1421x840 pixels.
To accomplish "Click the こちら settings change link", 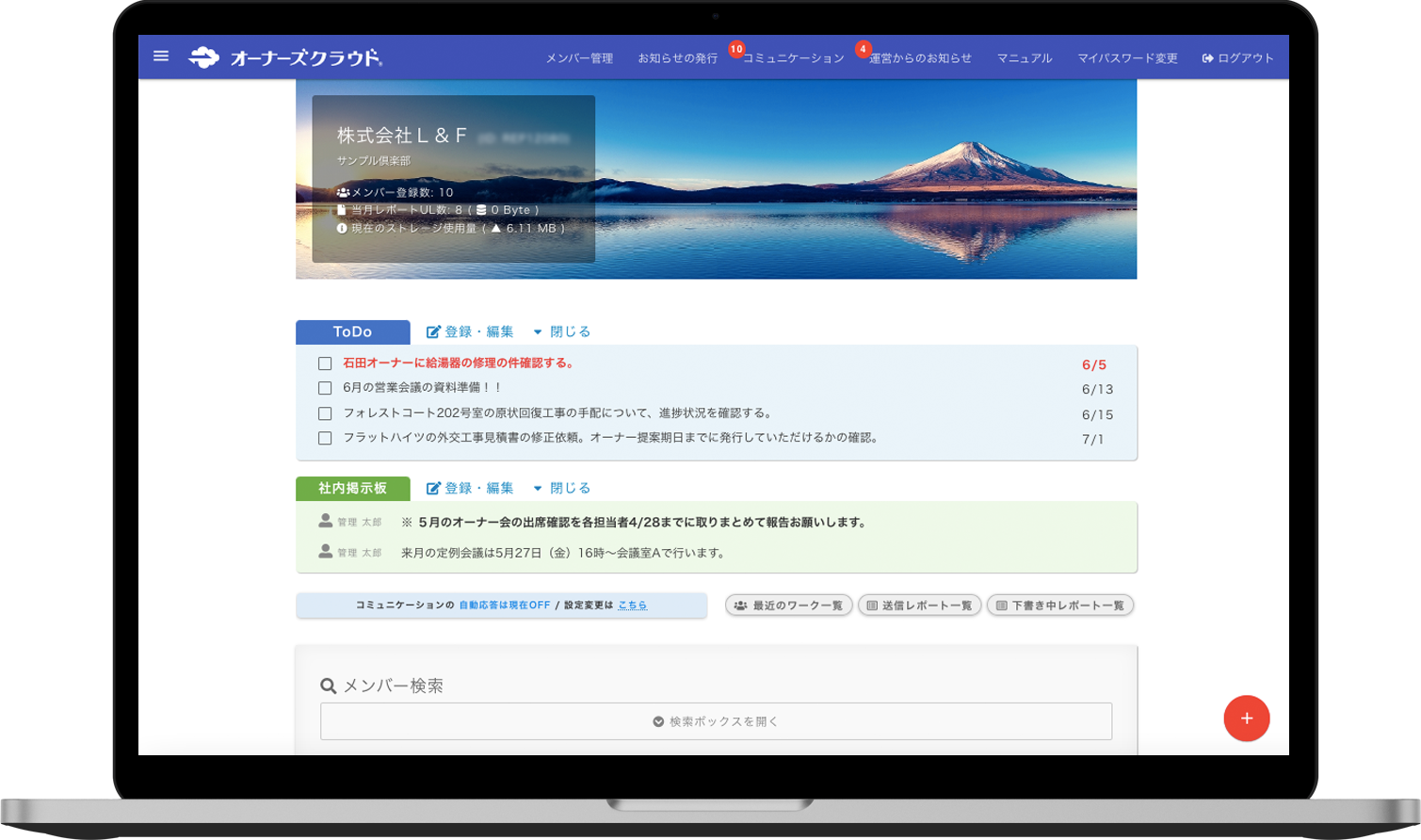I will pos(634,606).
